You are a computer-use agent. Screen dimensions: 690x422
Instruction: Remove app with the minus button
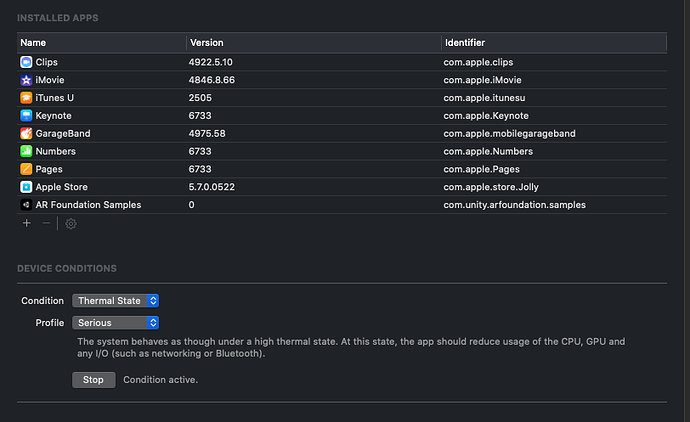(46, 224)
